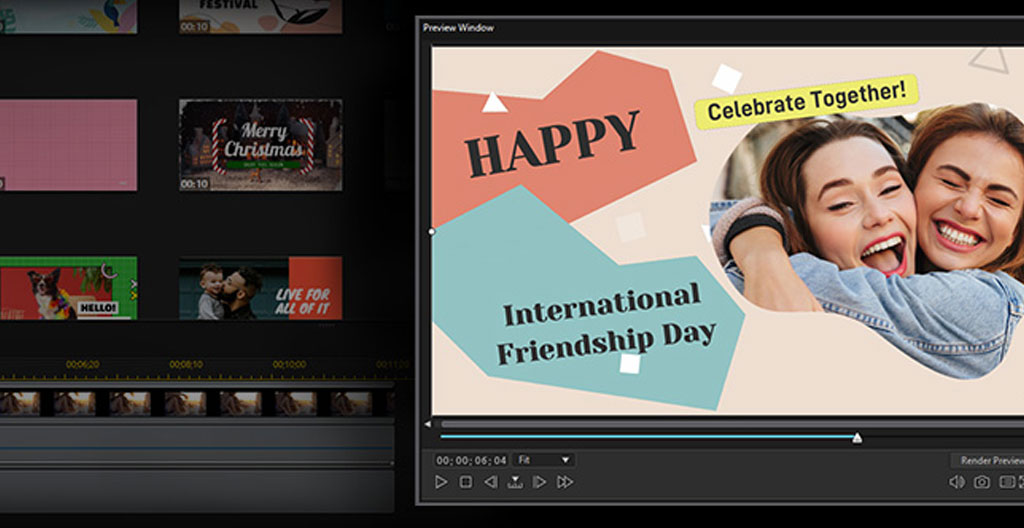Click the Render Preview button

(x=989, y=461)
